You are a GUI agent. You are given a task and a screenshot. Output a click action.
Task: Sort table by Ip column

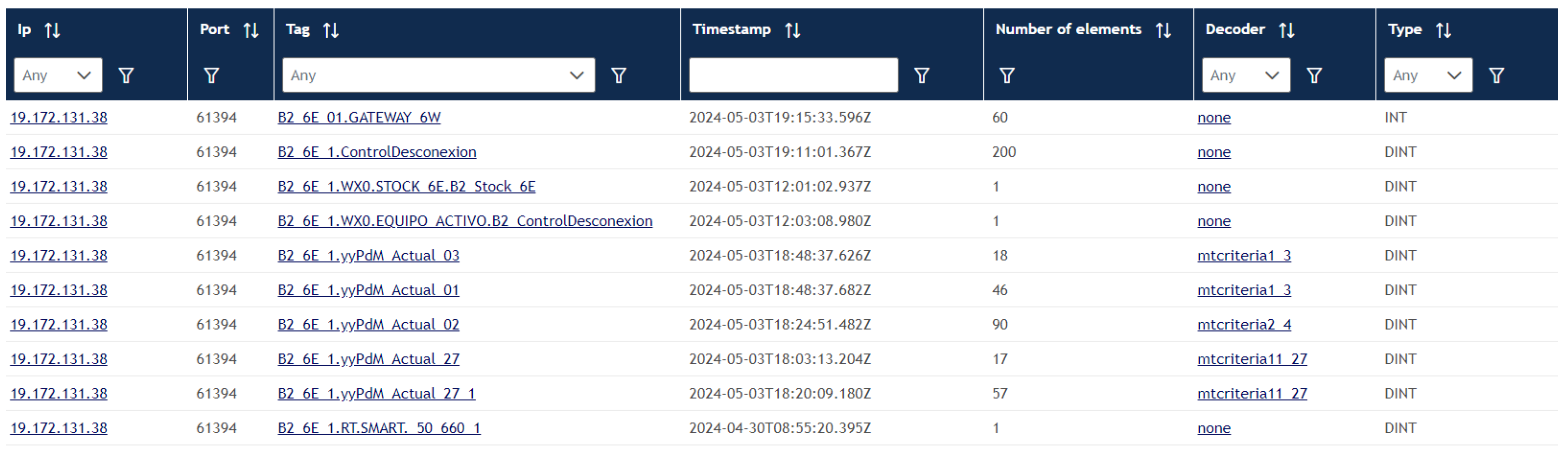coord(52,30)
